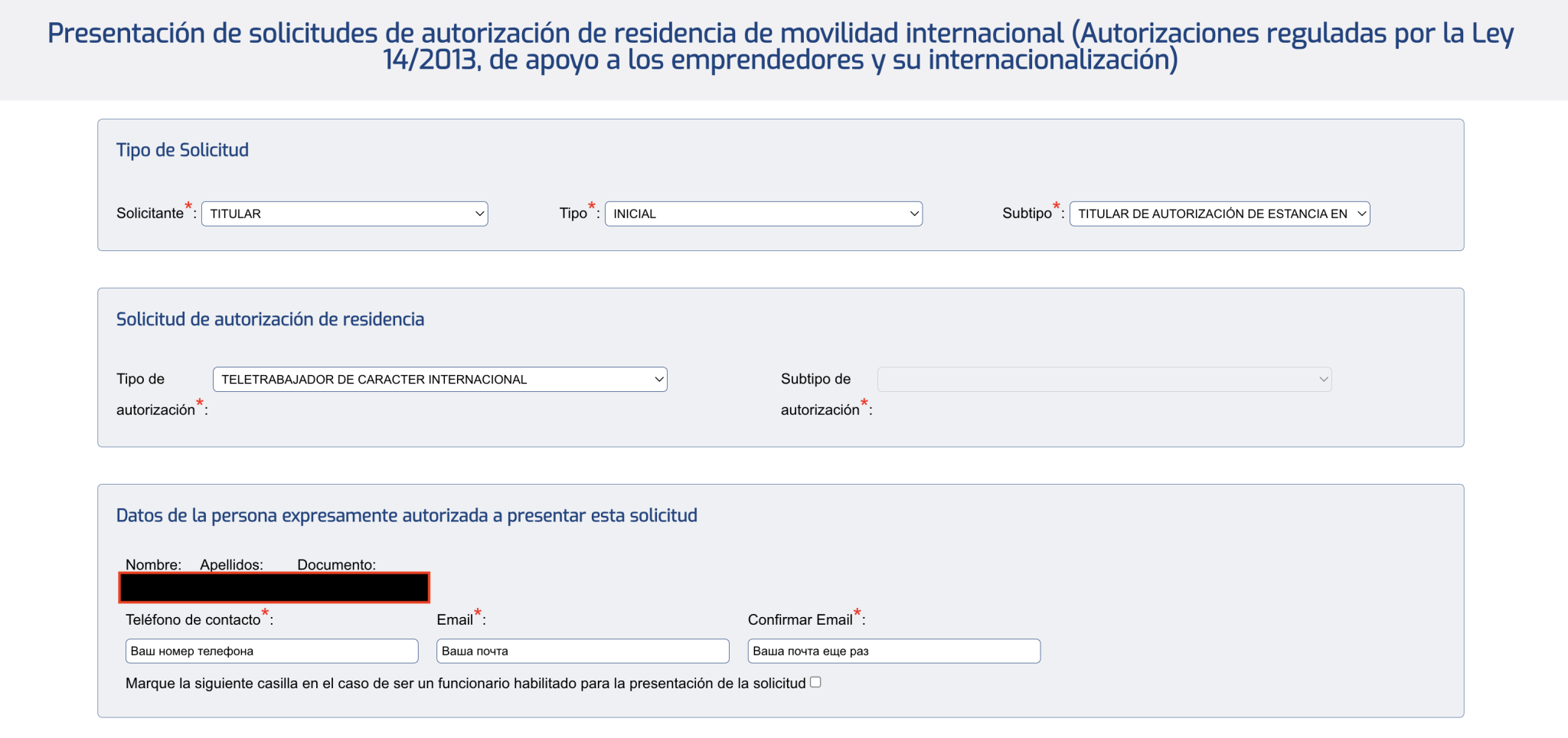The height and width of the screenshot is (738, 1568).
Task: Expand the Tipo de autorización combo box
Action: (439, 380)
